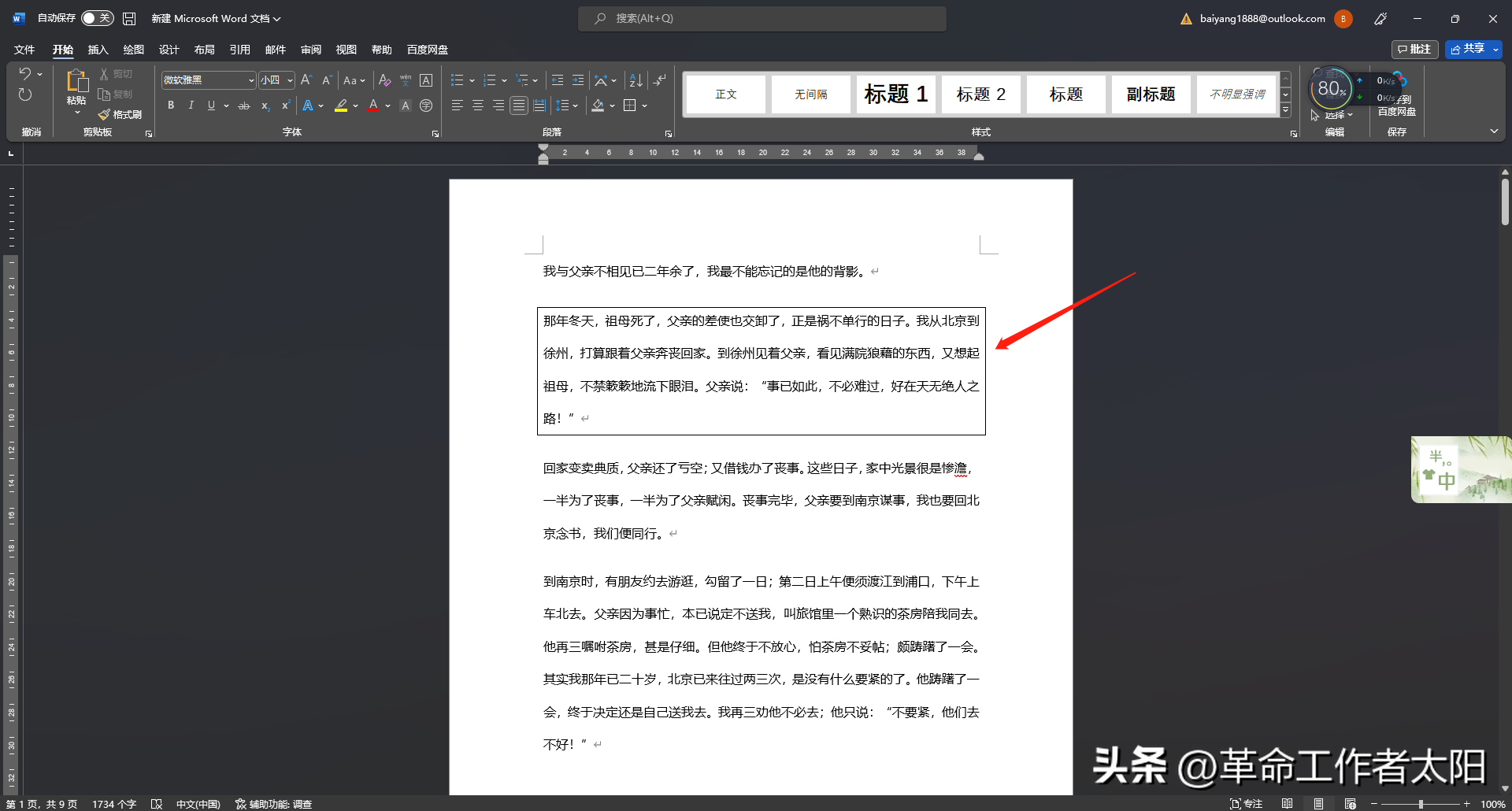Toggle justified alignment
1512x811 pixels.
pos(518,106)
